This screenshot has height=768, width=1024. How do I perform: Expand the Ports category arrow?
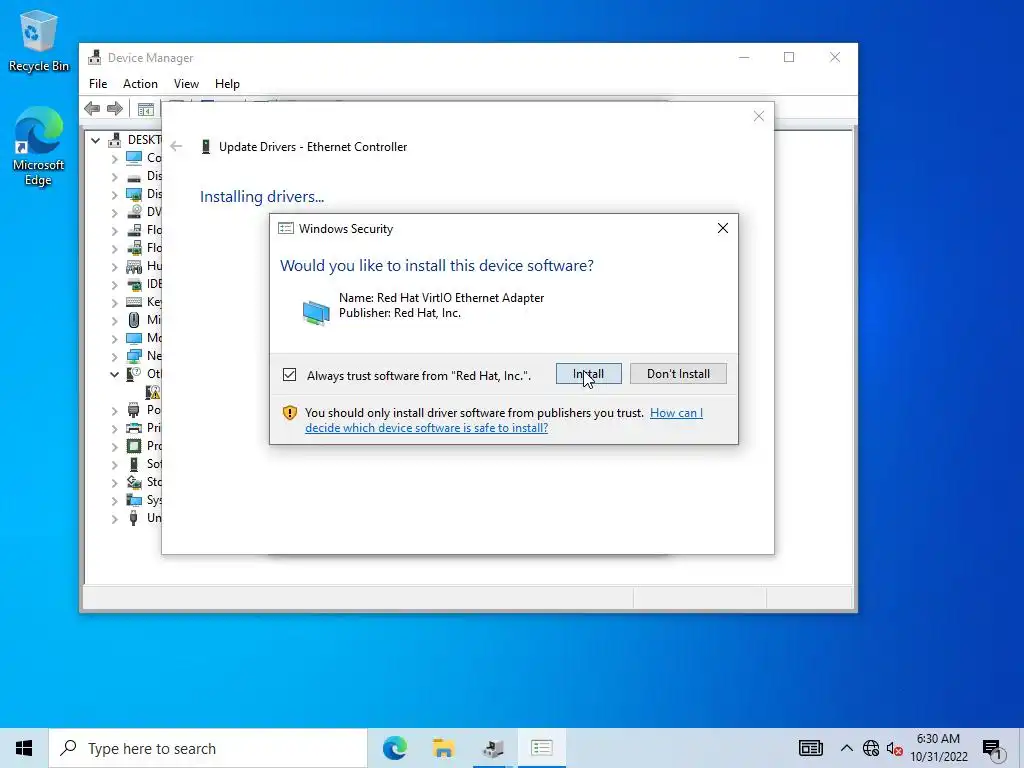tap(114, 411)
